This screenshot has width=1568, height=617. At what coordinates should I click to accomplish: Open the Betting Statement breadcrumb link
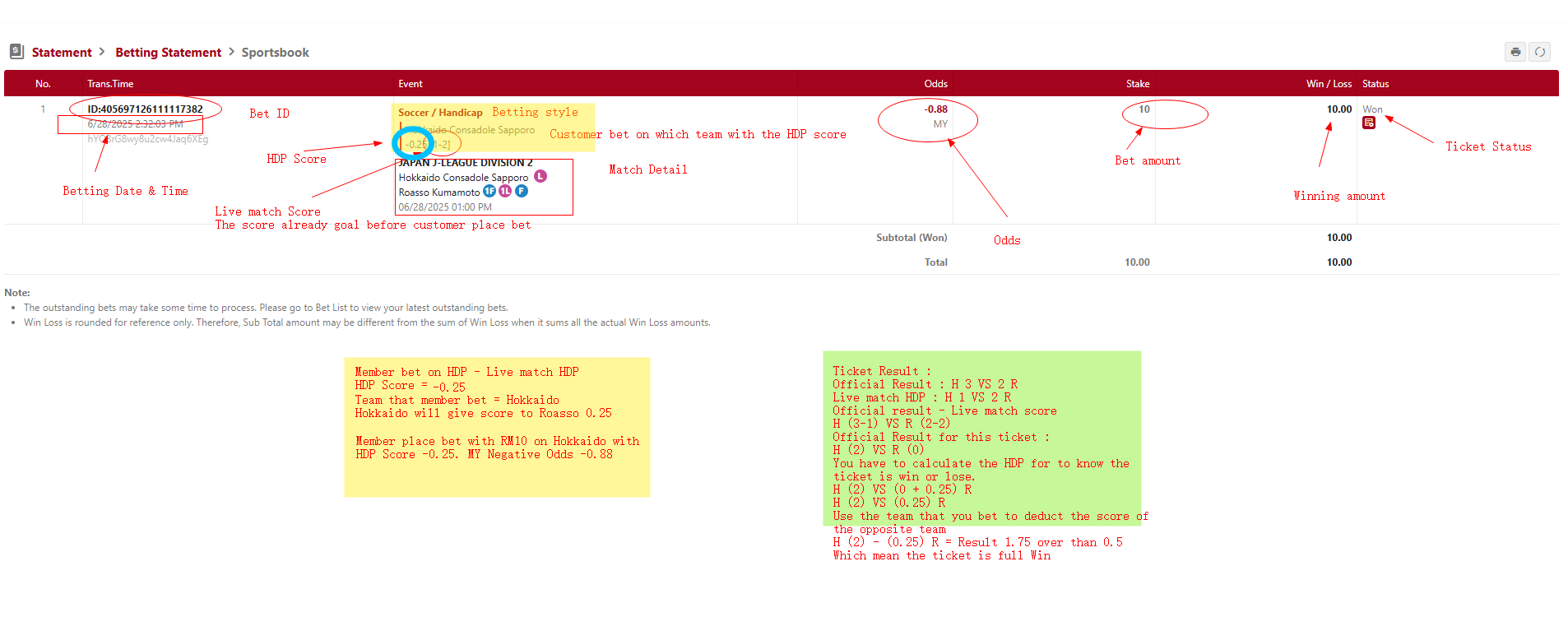pyautogui.click(x=169, y=52)
